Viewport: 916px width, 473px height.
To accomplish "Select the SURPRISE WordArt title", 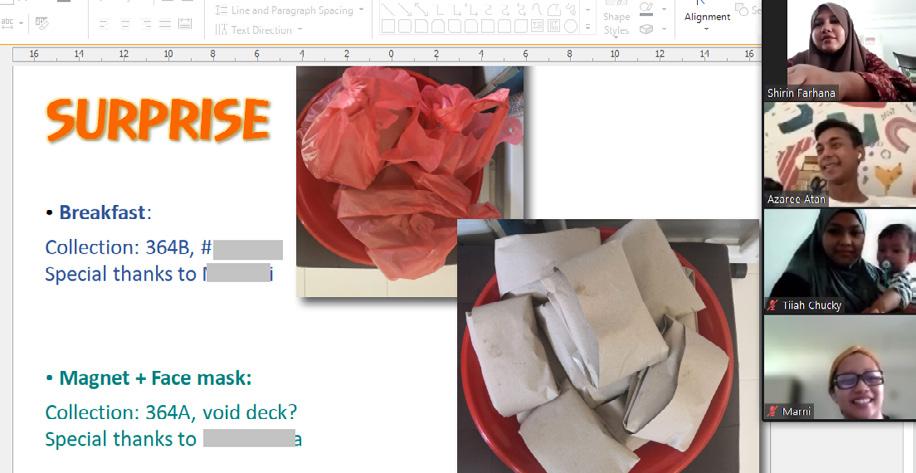I will point(158,120).
